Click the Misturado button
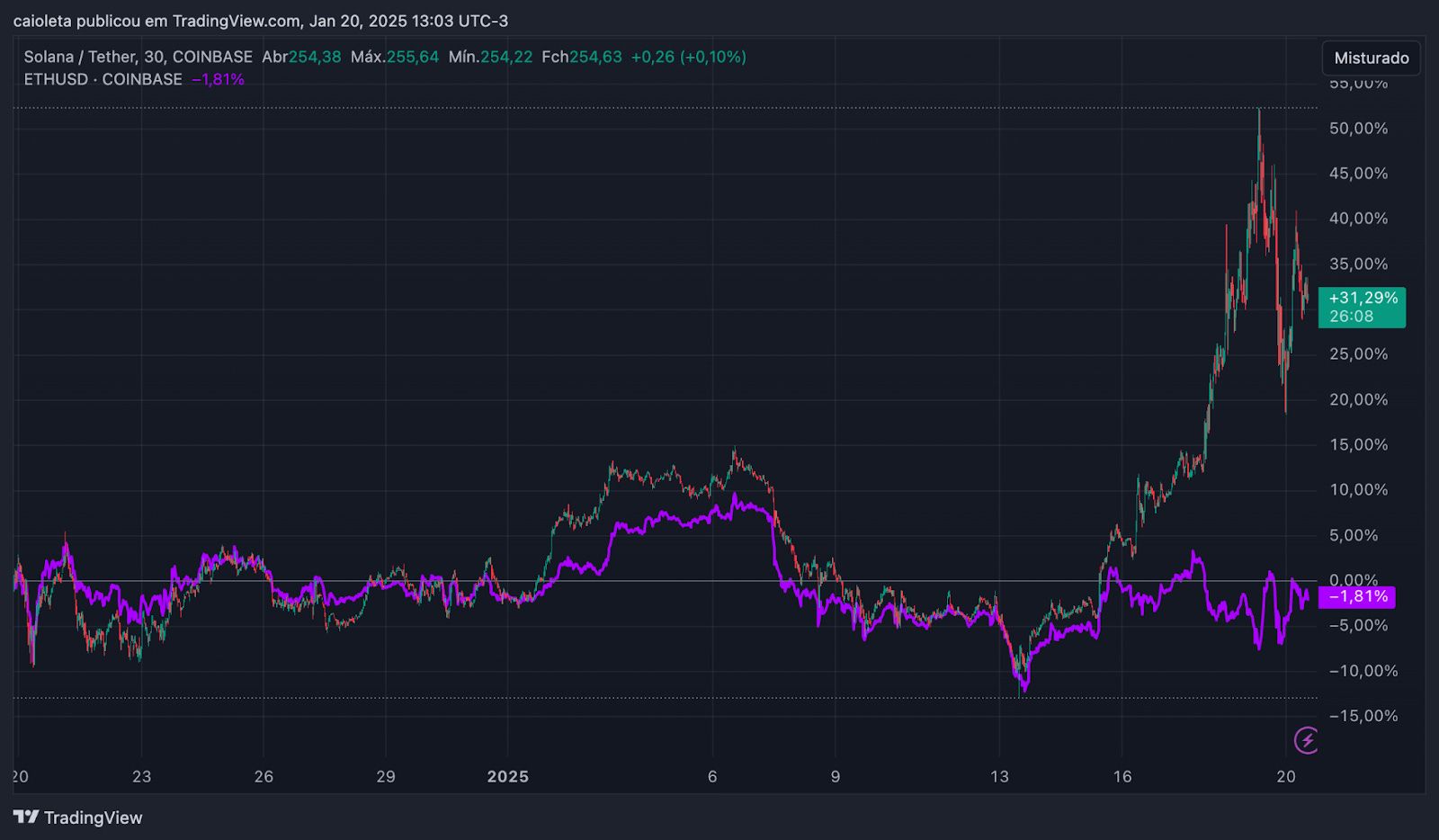1439x840 pixels. 1371,58
